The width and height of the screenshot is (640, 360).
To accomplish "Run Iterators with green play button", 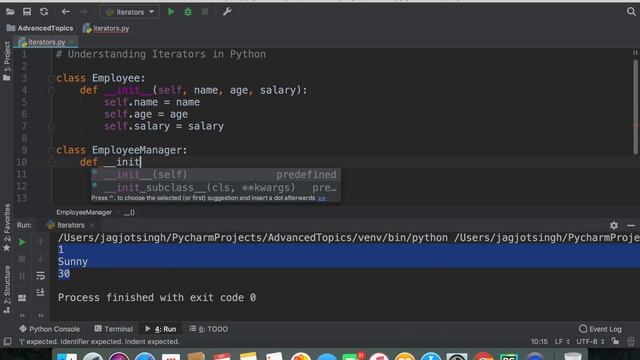I will point(171,12).
